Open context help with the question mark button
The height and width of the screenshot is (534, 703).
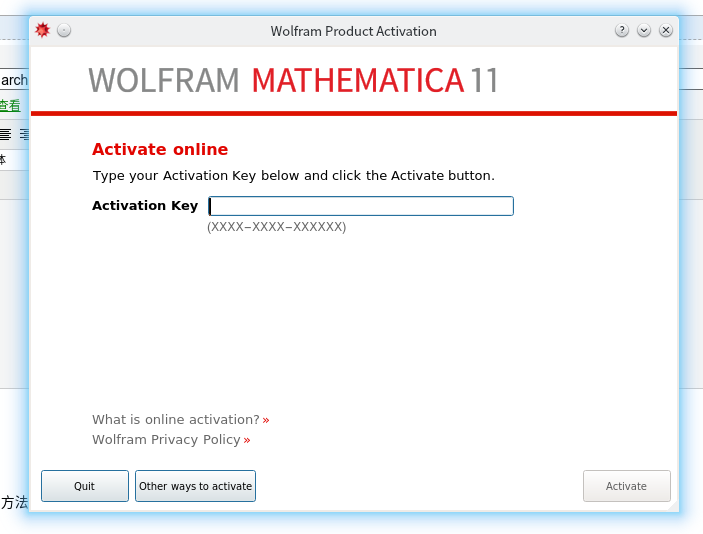coord(622,30)
